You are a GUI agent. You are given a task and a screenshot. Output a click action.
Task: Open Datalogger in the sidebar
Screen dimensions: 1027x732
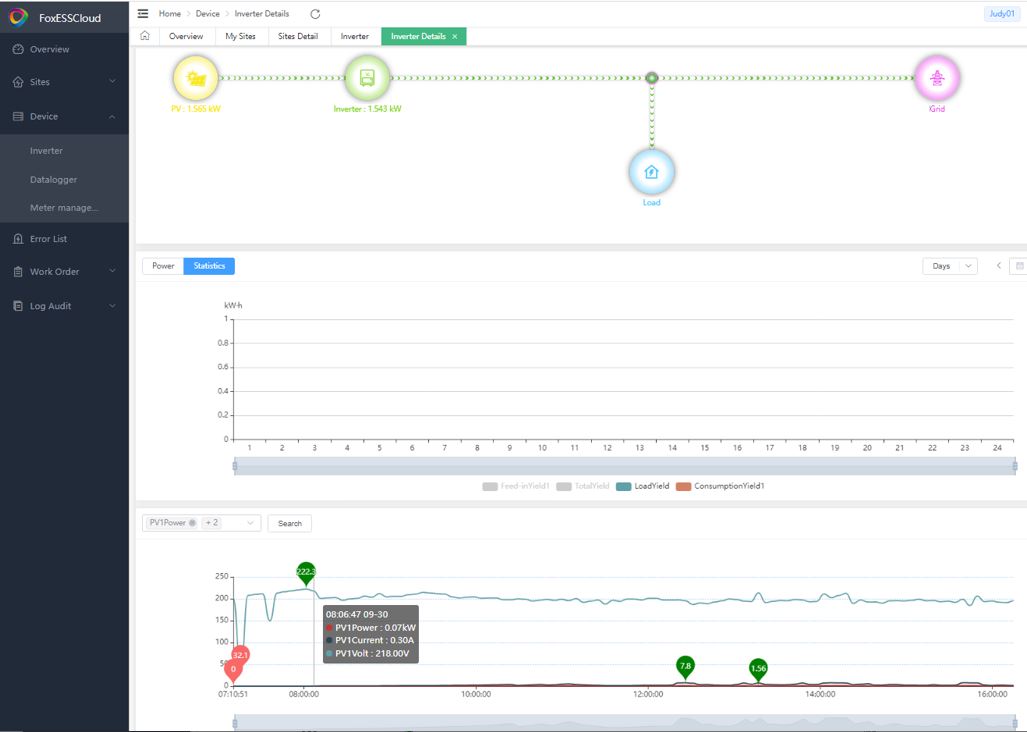click(x=53, y=180)
